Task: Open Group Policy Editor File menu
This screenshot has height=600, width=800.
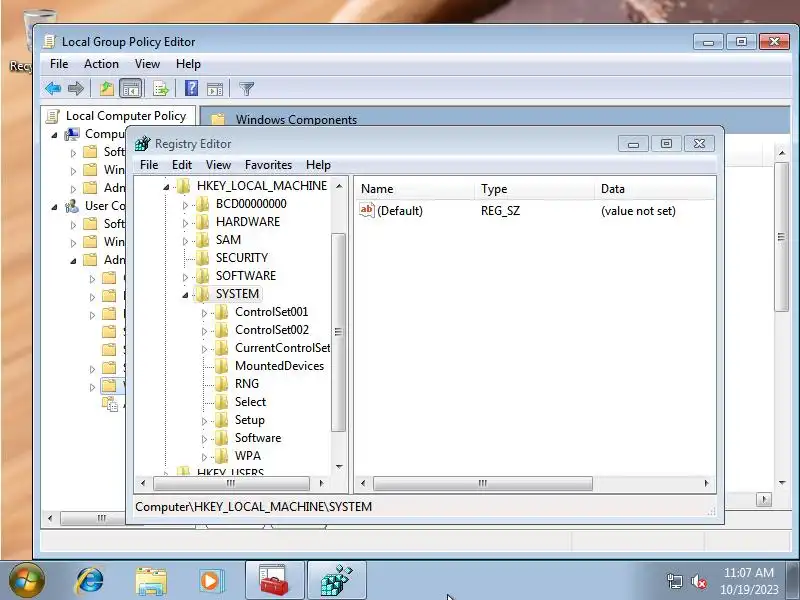Action: pyautogui.click(x=59, y=64)
